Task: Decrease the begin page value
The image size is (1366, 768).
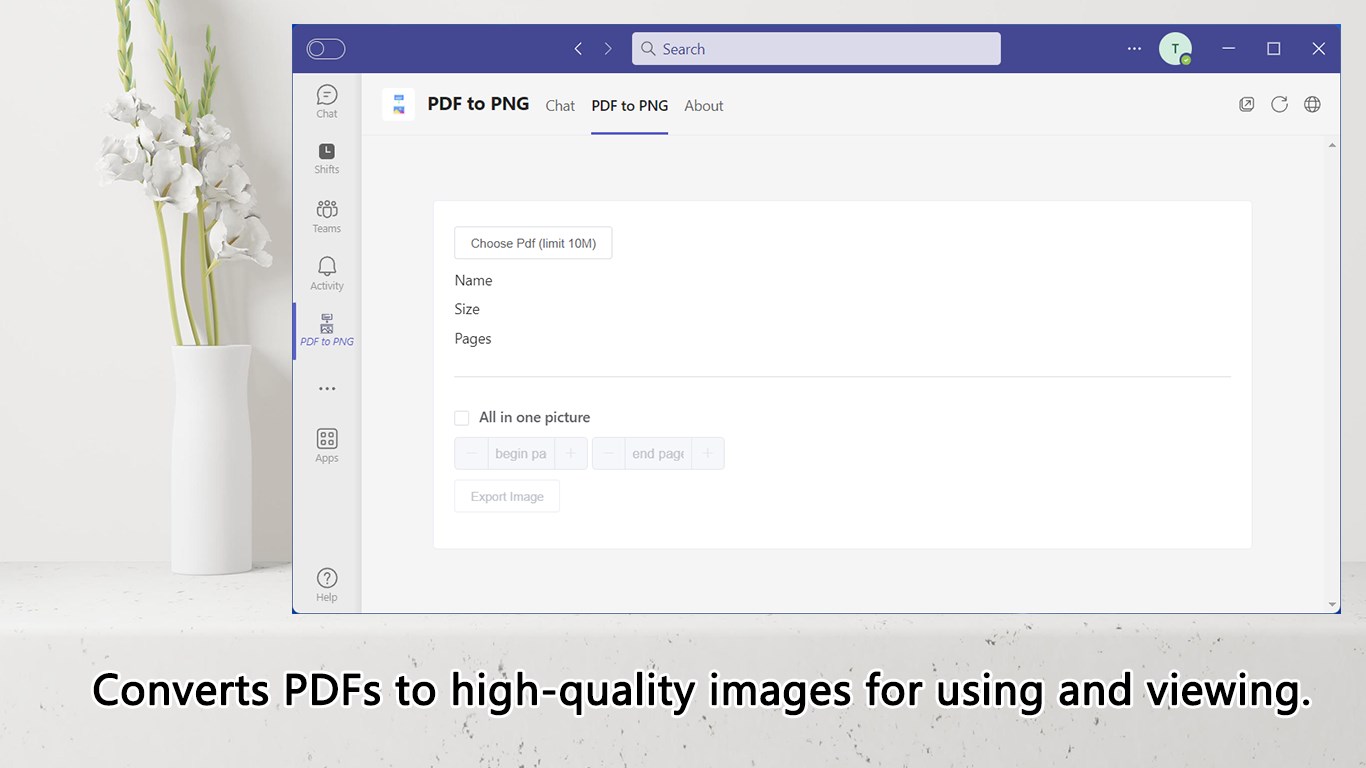Action: (471, 453)
